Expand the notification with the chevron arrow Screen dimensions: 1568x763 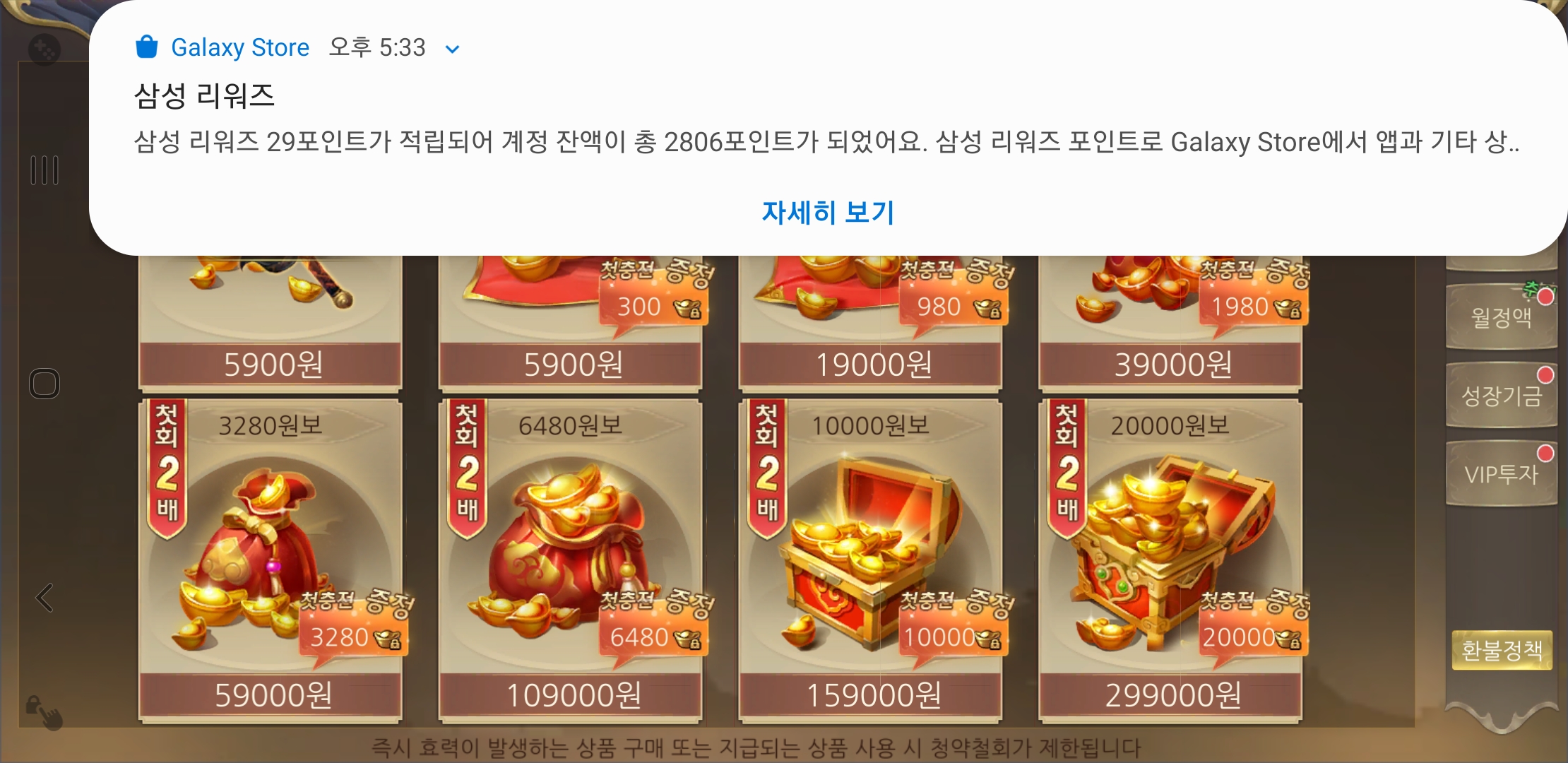click(x=453, y=49)
